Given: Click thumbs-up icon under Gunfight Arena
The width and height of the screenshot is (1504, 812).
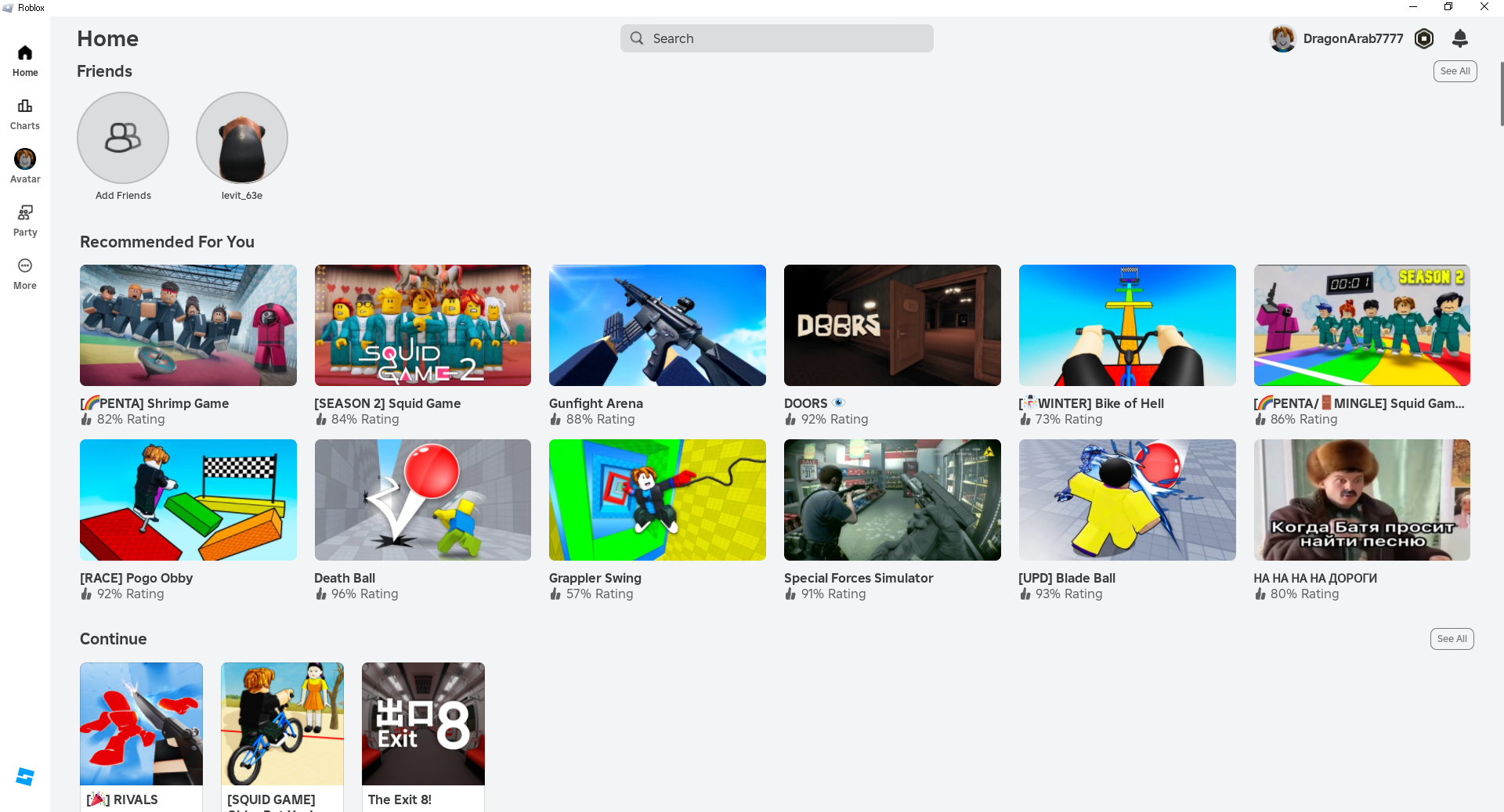Looking at the screenshot, I should point(555,420).
